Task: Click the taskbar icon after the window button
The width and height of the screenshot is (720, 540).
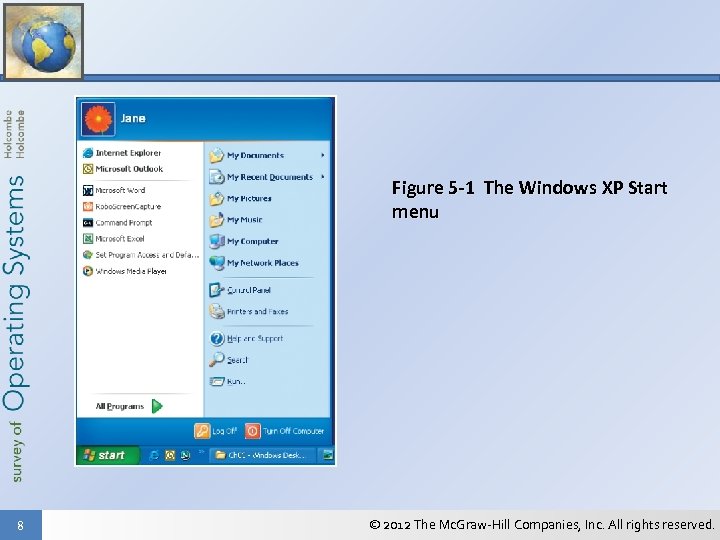Action: tap(328, 455)
